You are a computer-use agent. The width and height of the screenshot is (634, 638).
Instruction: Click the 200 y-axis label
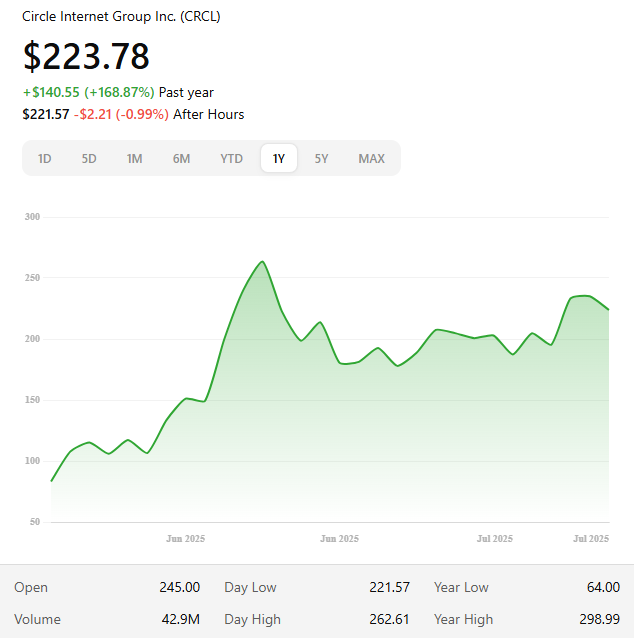coord(32,339)
